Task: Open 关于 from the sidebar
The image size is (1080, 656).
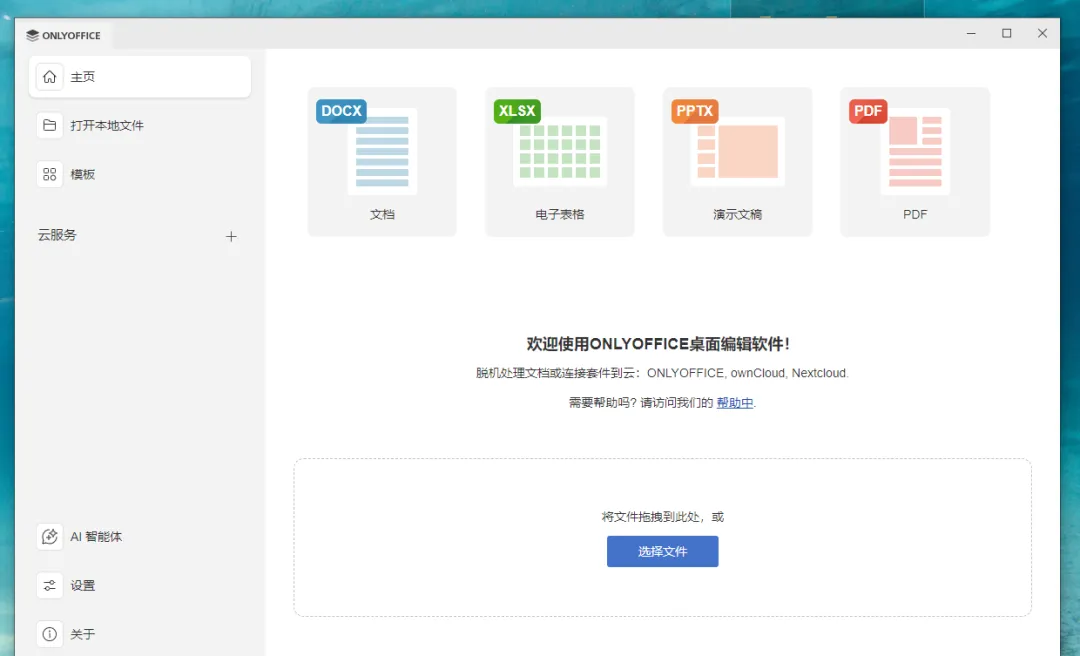Action: [x=140, y=634]
